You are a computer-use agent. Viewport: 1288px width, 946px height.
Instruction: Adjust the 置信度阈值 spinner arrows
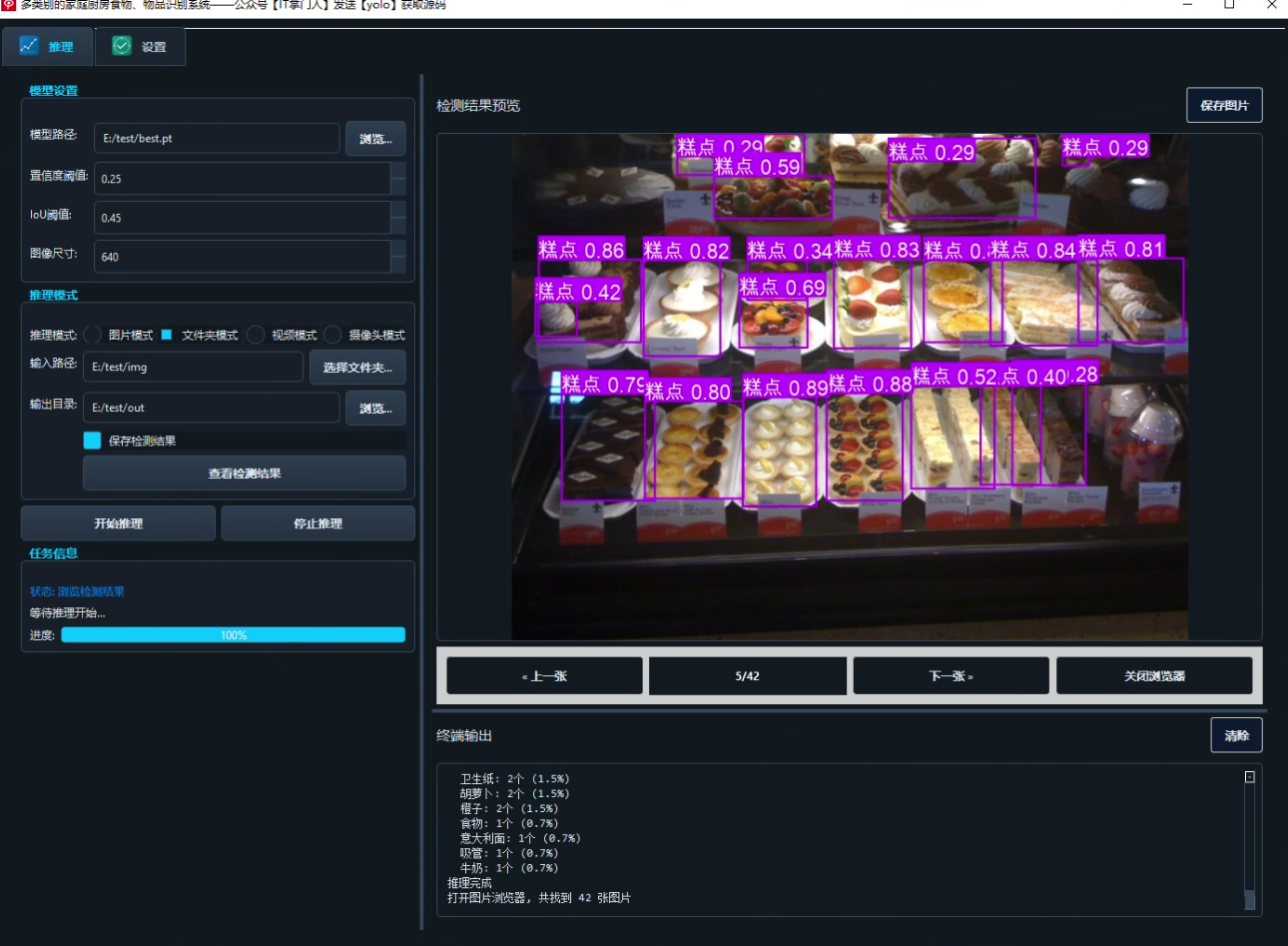(x=398, y=179)
